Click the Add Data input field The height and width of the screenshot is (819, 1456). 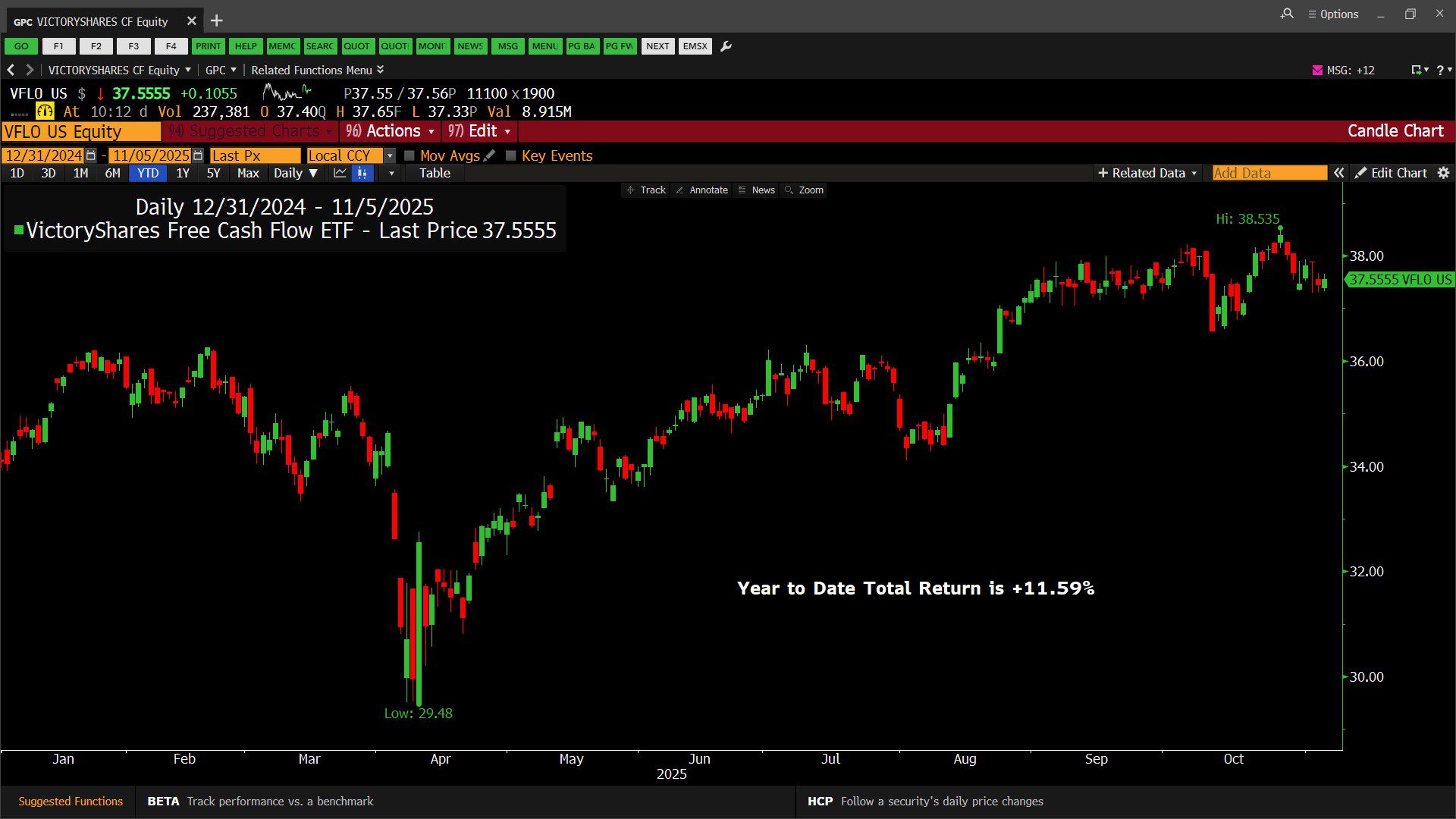[1269, 173]
